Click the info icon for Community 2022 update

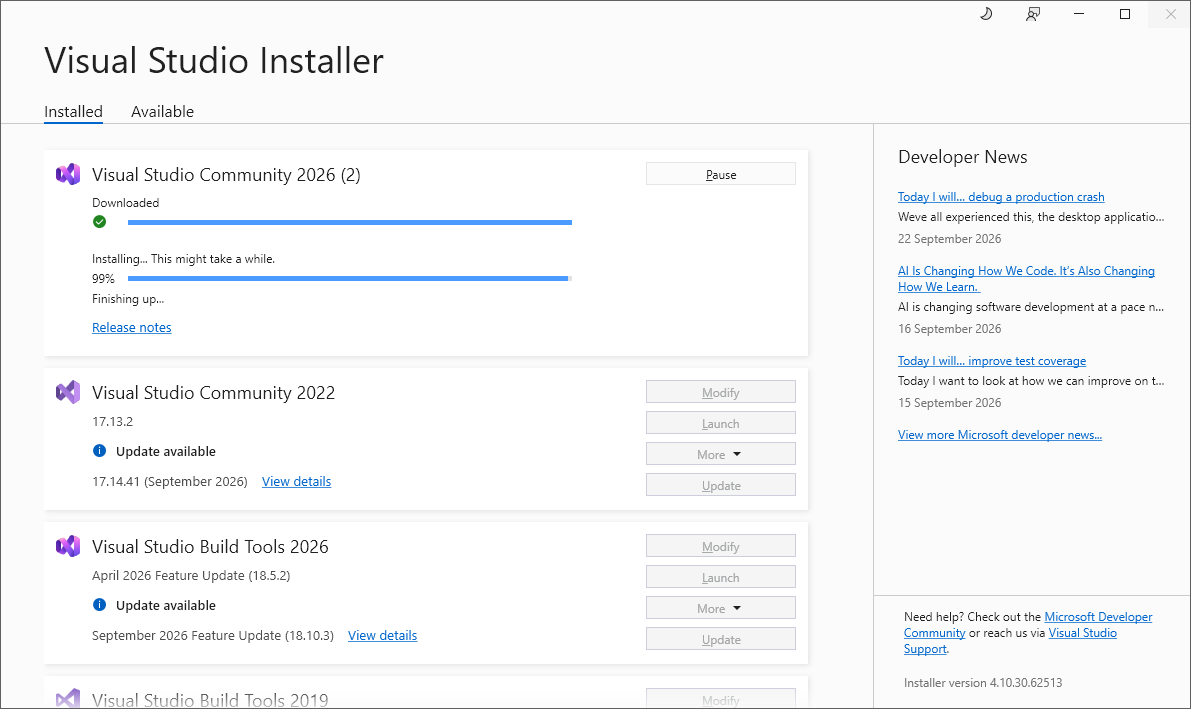pyautogui.click(x=100, y=451)
